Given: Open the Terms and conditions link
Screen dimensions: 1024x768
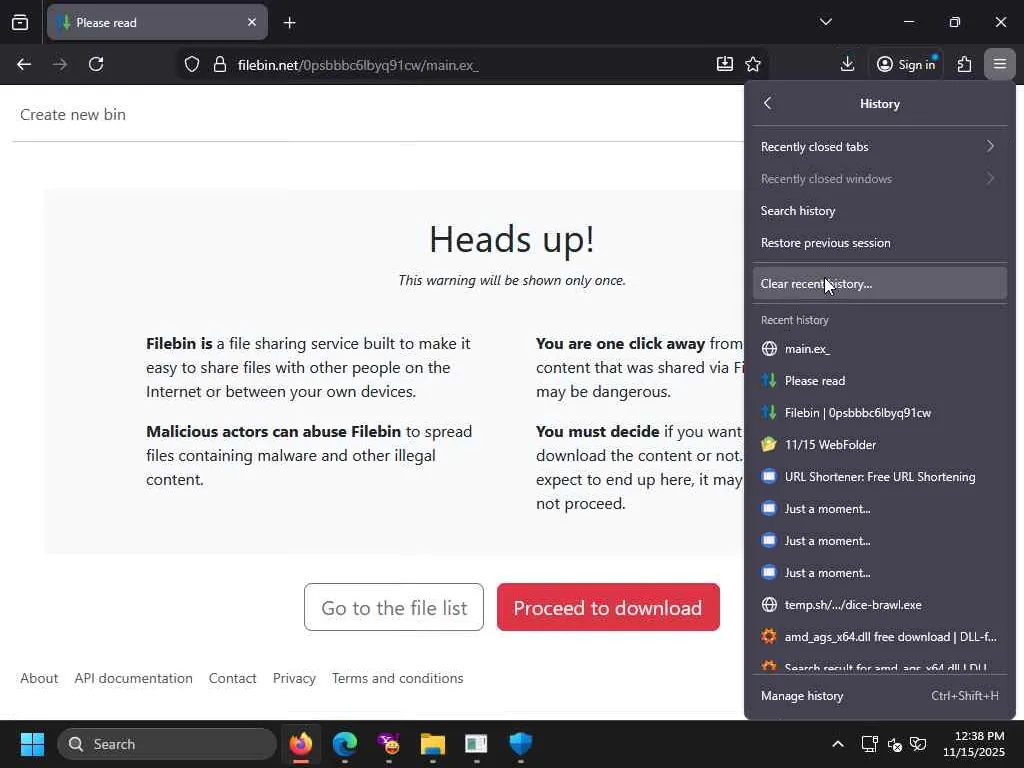Looking at the screenshot, I should [398, 678].
